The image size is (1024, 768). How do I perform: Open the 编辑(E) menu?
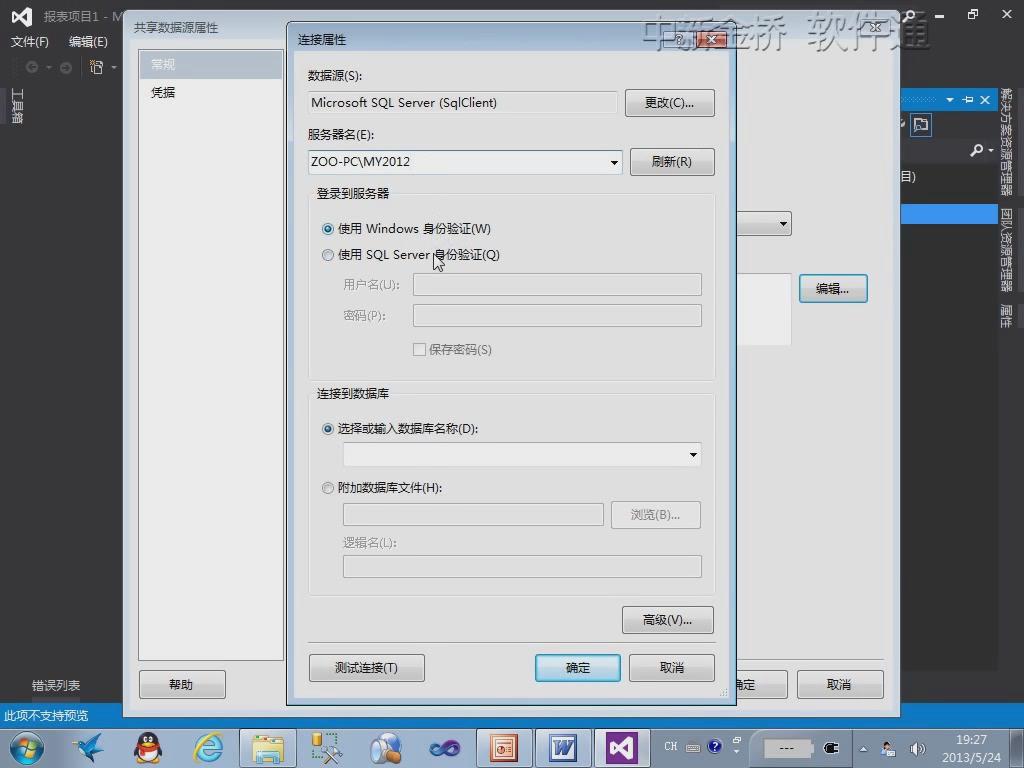click(88, 42)
